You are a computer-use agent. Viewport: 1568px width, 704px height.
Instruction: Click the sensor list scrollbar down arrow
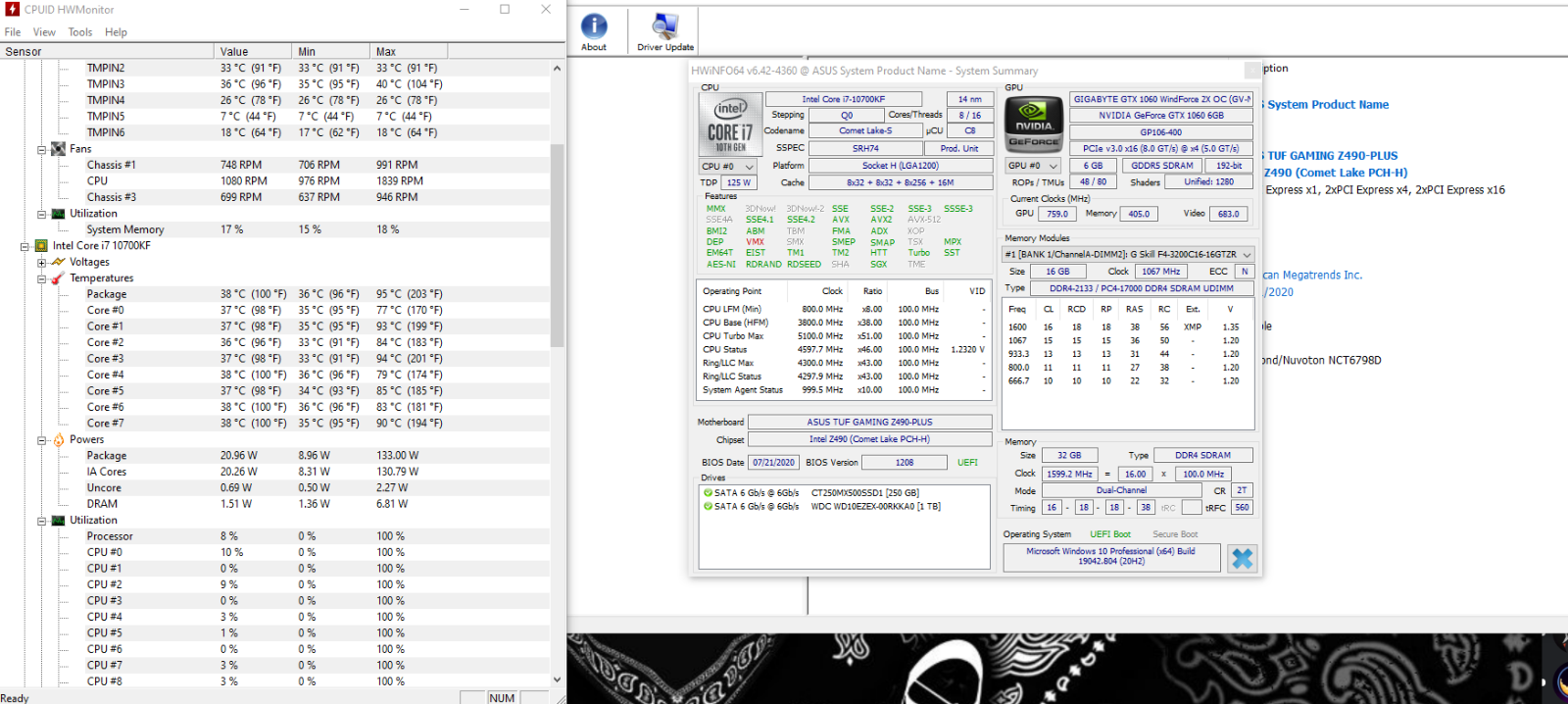point(557,679)
